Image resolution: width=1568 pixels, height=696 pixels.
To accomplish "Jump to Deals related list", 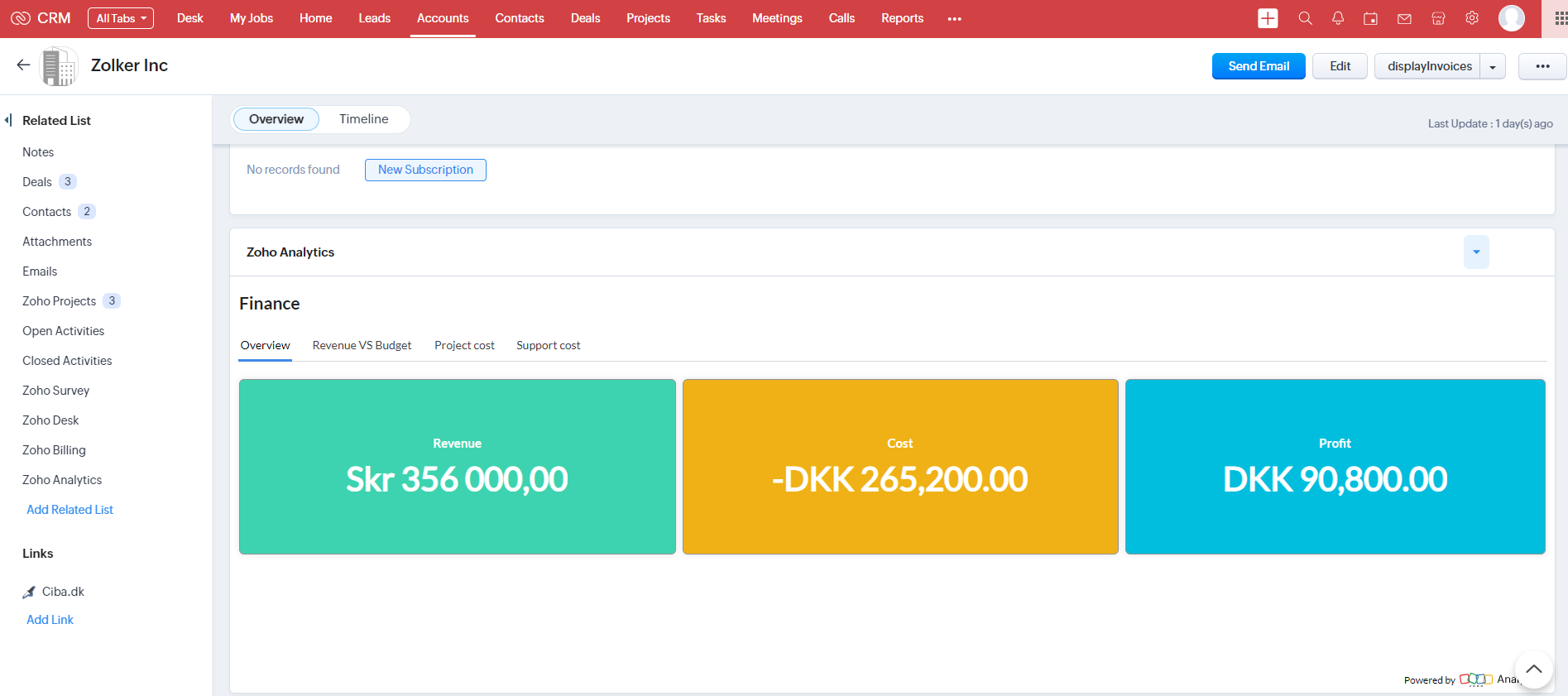I will pyautogui.click(x=37, y=182).
